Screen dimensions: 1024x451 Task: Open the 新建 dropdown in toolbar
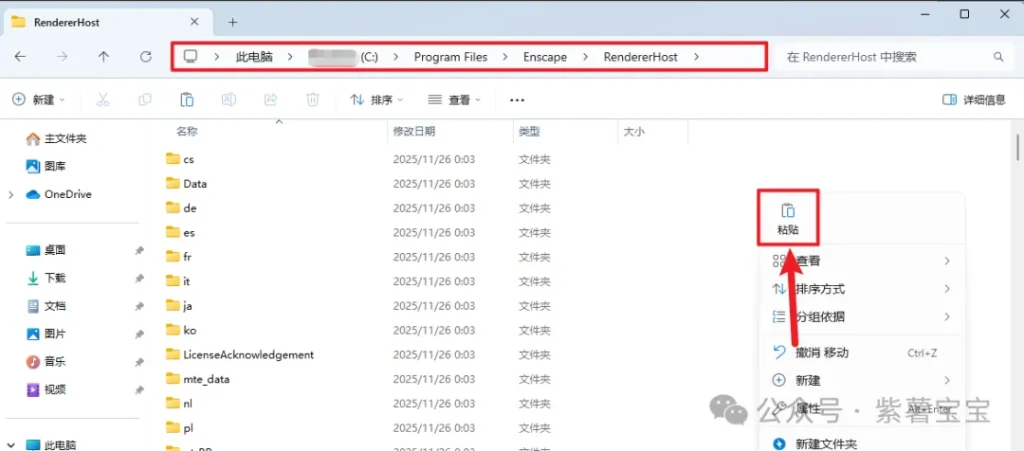[38, 100]
